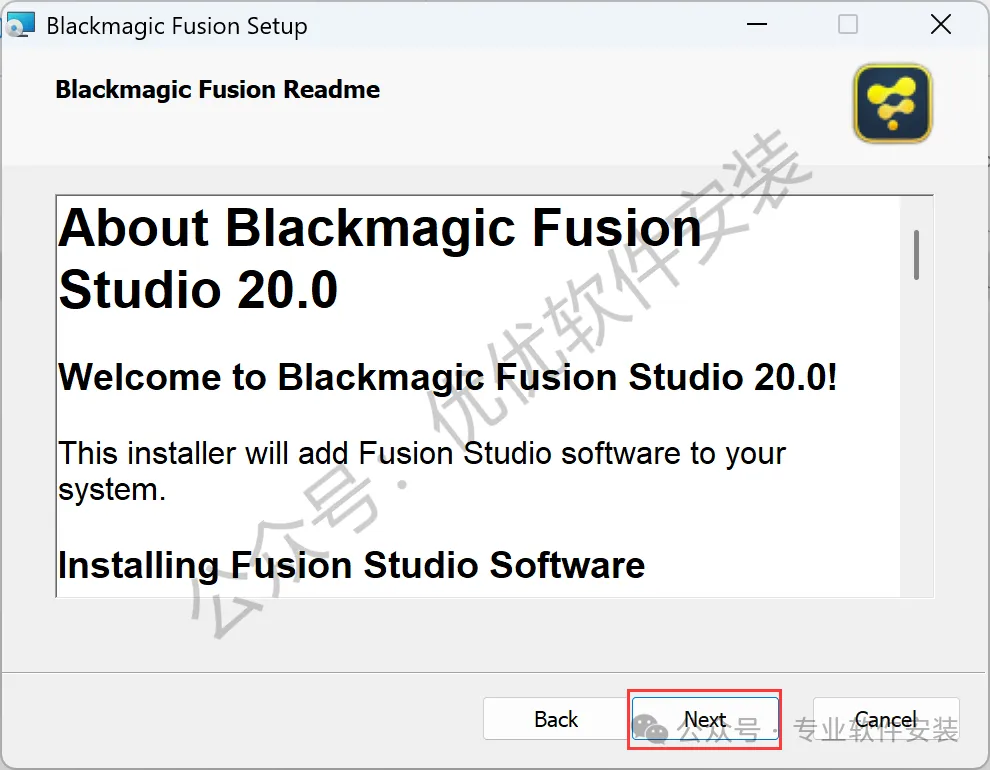Click the installer icon in the title bar

click(19, 26)
